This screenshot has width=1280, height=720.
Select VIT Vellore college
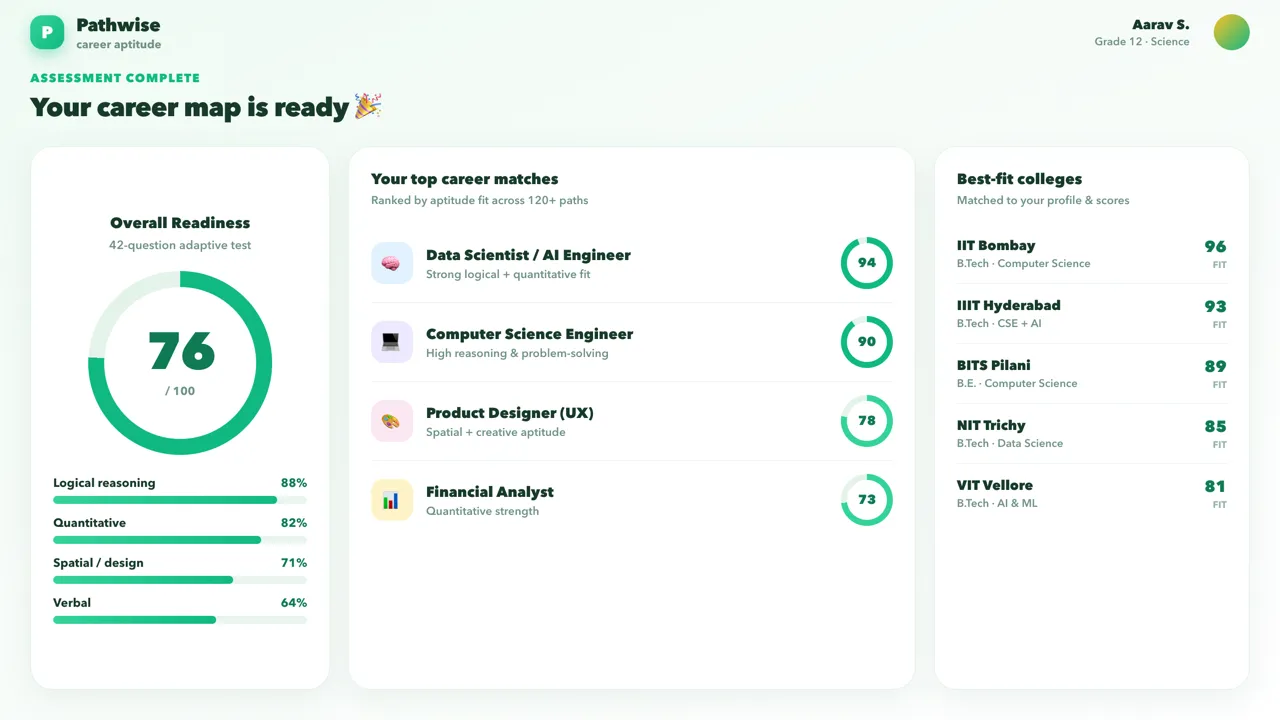[1092, 494]
